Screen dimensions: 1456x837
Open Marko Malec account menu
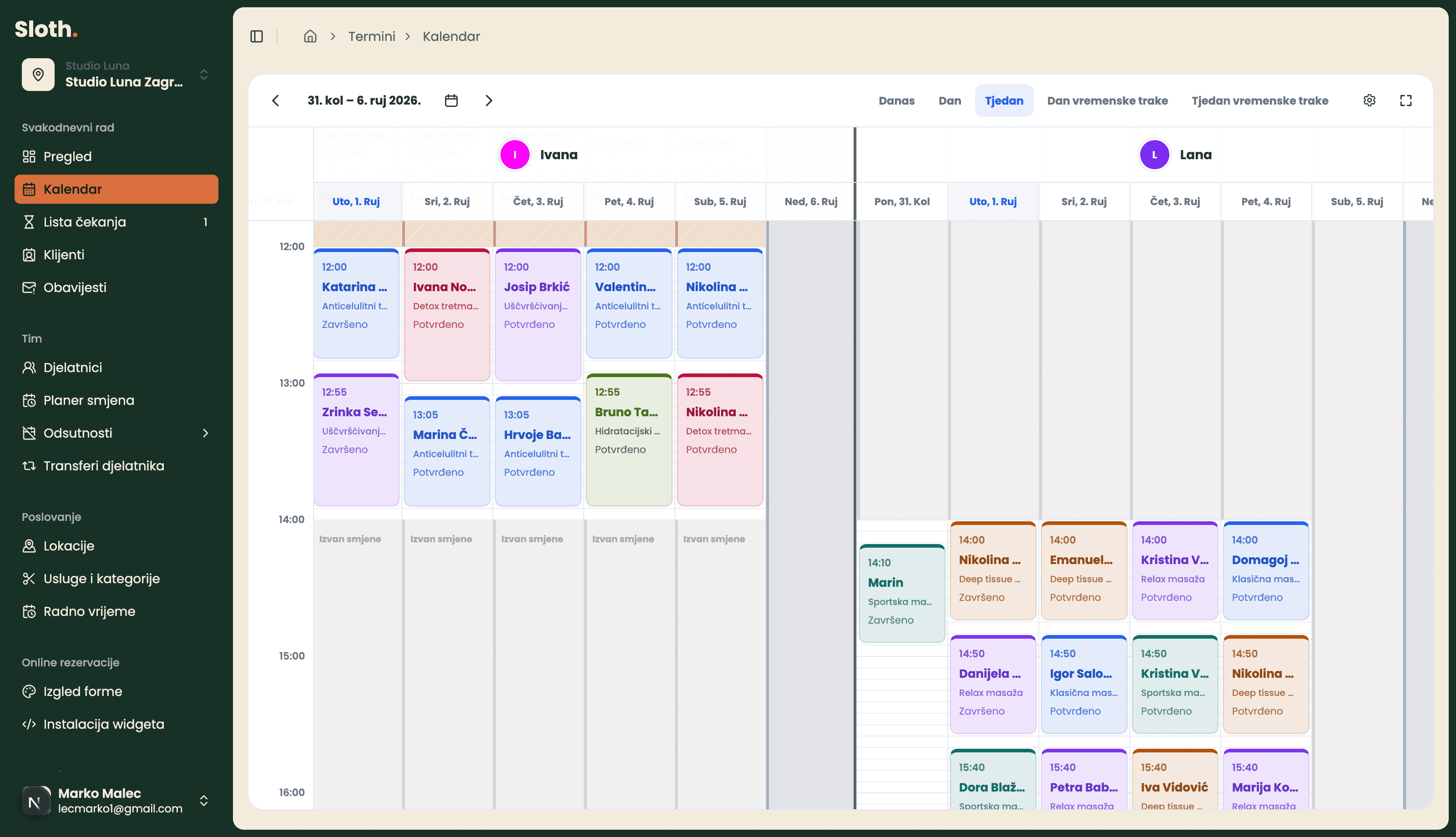(x=116, y=800)
